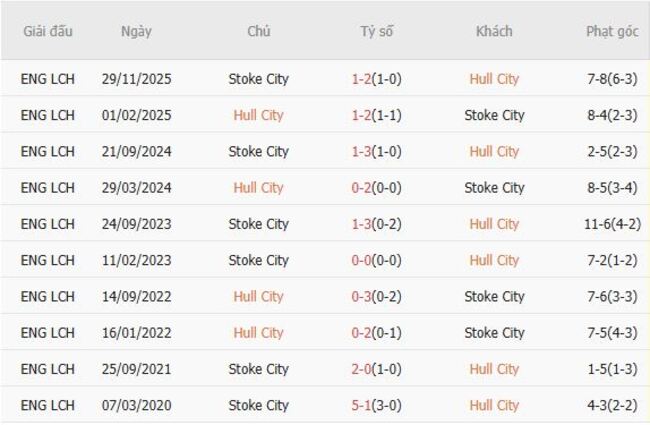Screen dimensions: 650x425
Task: Click the "Chủ" home team header
Action: pos(258,31)
